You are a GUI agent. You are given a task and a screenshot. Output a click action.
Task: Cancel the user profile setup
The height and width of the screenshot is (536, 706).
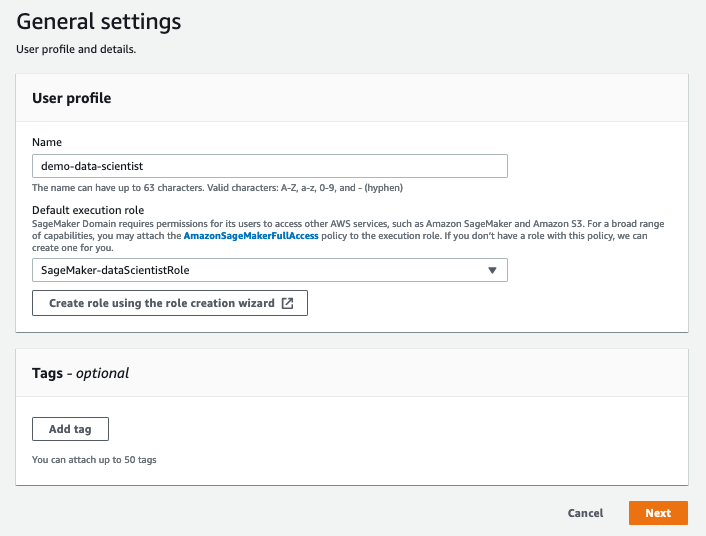[x=585, y=513]
